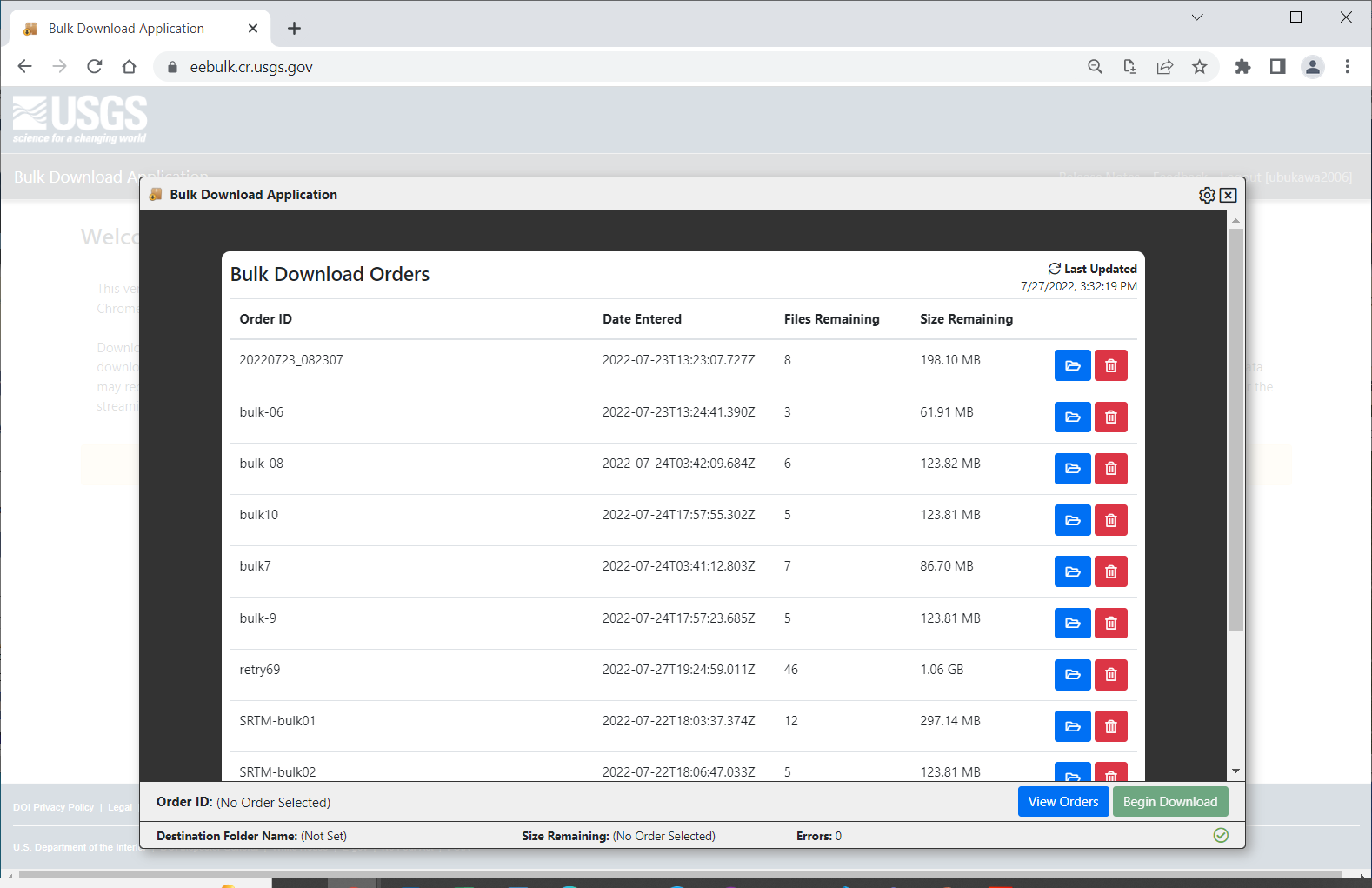
Task: Click the 297.14 MB size value
Action: pos(949,721)
